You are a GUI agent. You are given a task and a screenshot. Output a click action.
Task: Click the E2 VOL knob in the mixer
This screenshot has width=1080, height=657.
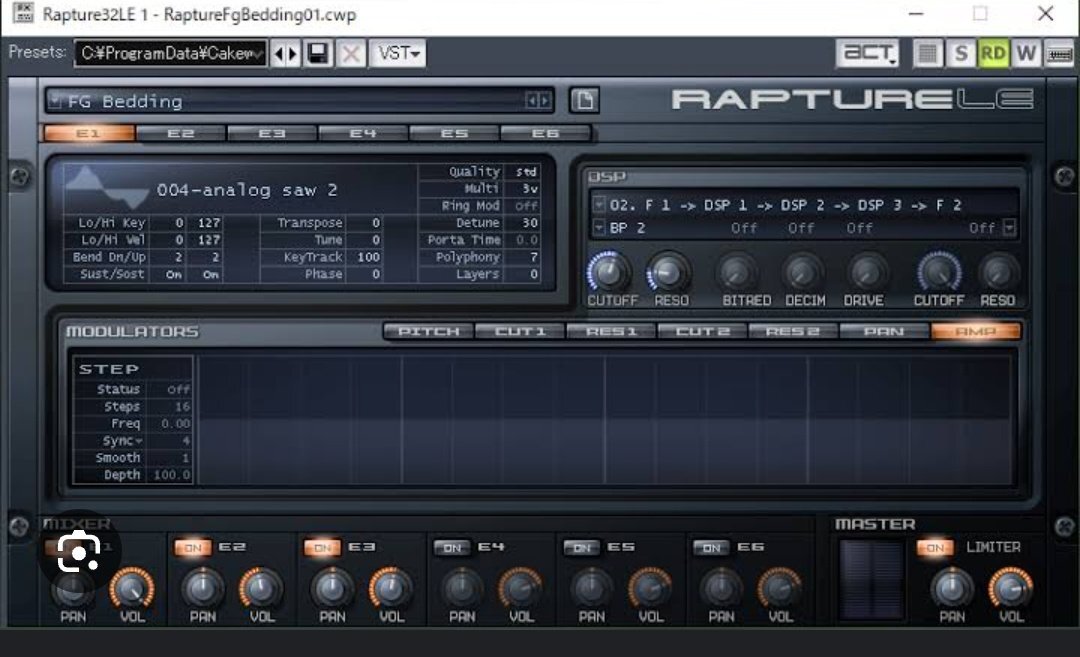[261, 587]
